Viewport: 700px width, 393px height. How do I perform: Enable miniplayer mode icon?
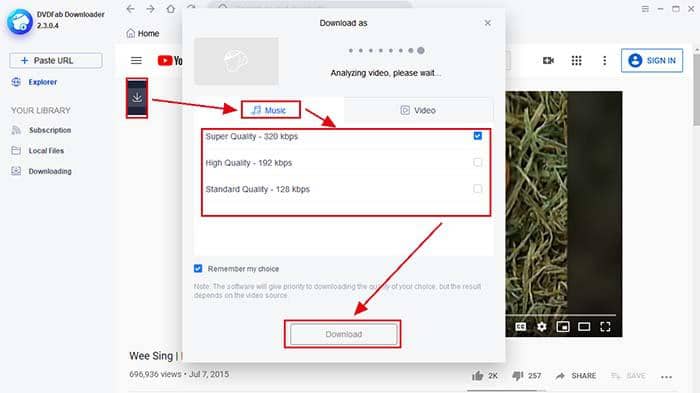562,327
